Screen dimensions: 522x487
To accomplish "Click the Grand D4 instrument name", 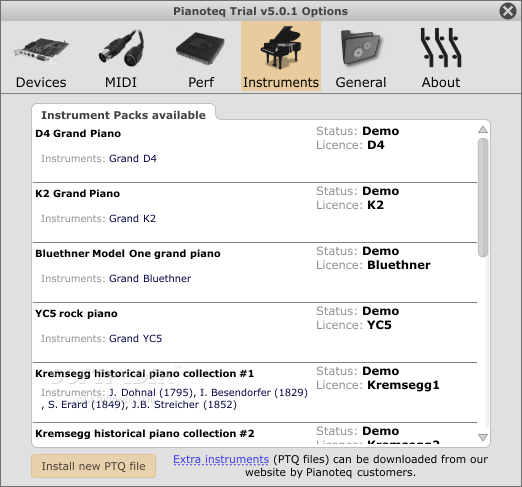I will [x=133, y=159].
